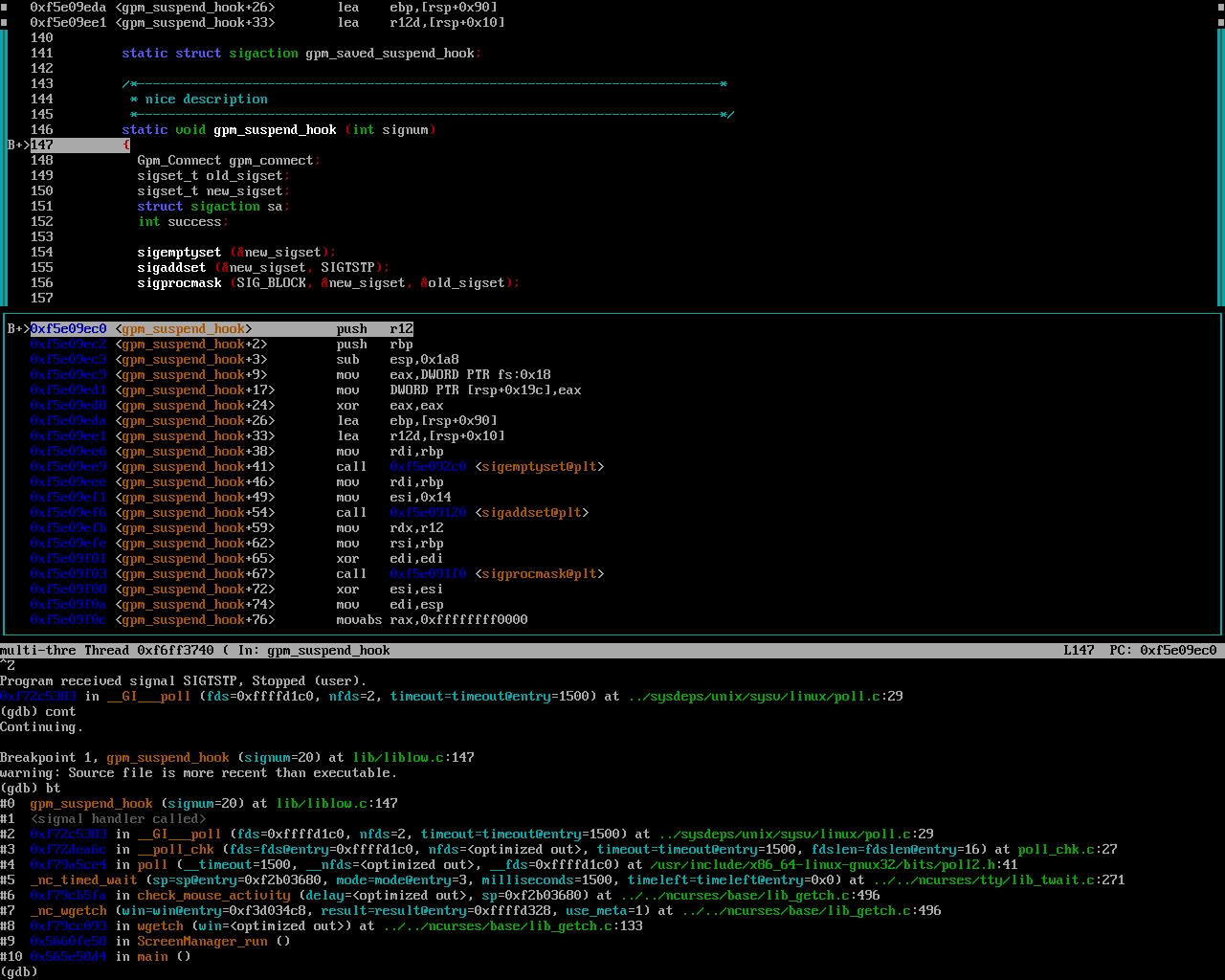1225x980 pixels.
Task: Toggle a breakpoint on source line number 154
Action: click(x=42, y=253)
